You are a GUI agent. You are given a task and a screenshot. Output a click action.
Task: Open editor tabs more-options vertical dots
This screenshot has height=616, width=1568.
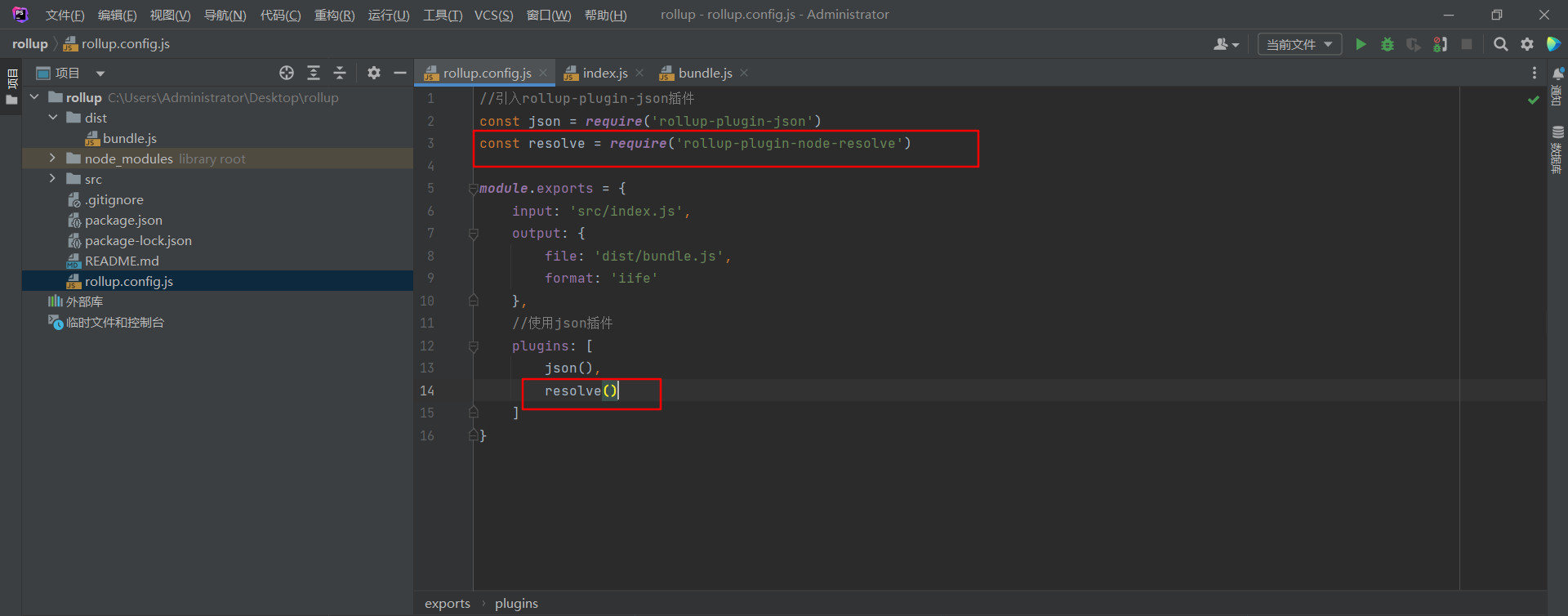[1535, 73]
